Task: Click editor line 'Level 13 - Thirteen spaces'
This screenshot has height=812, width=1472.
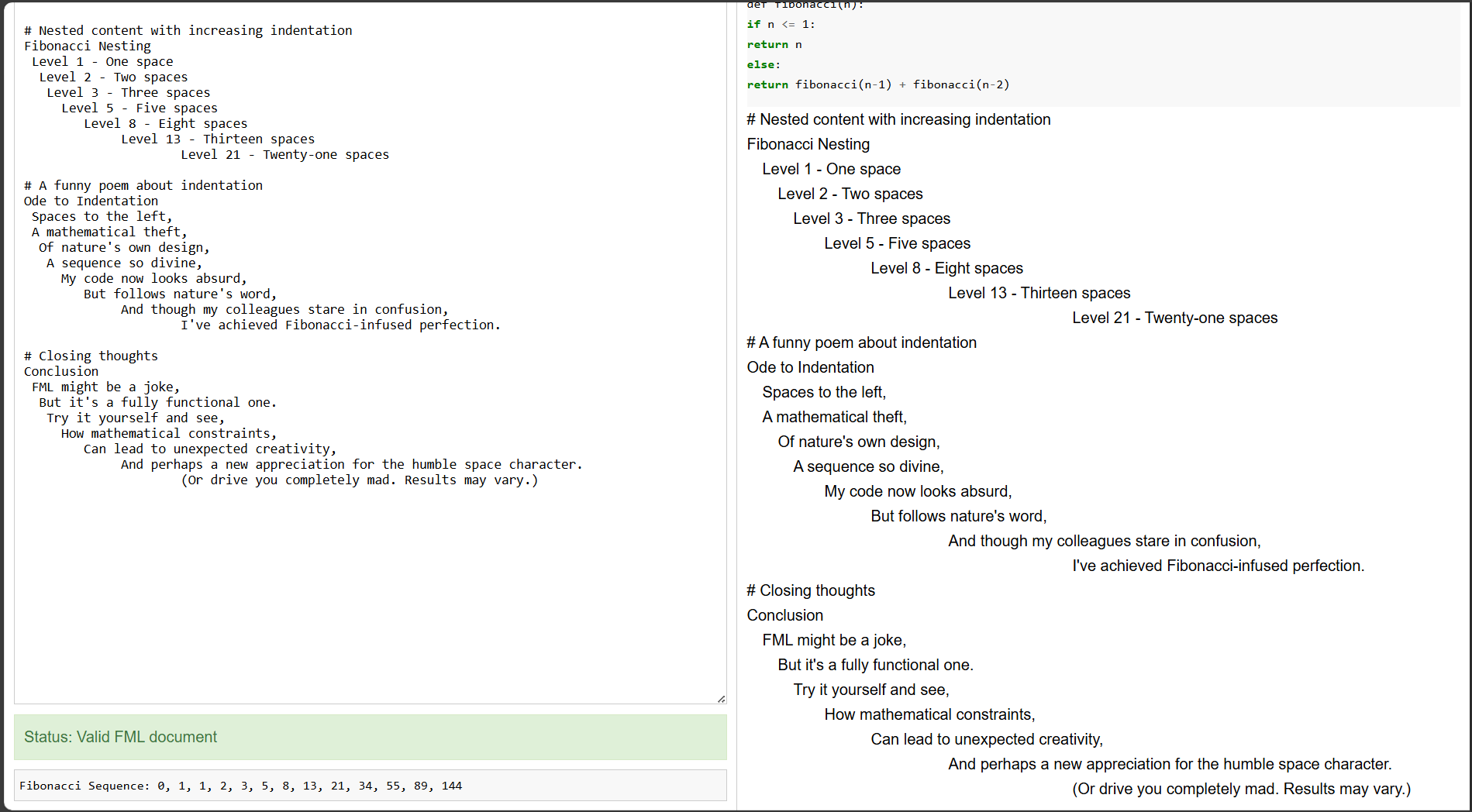Action: [218, 139]
